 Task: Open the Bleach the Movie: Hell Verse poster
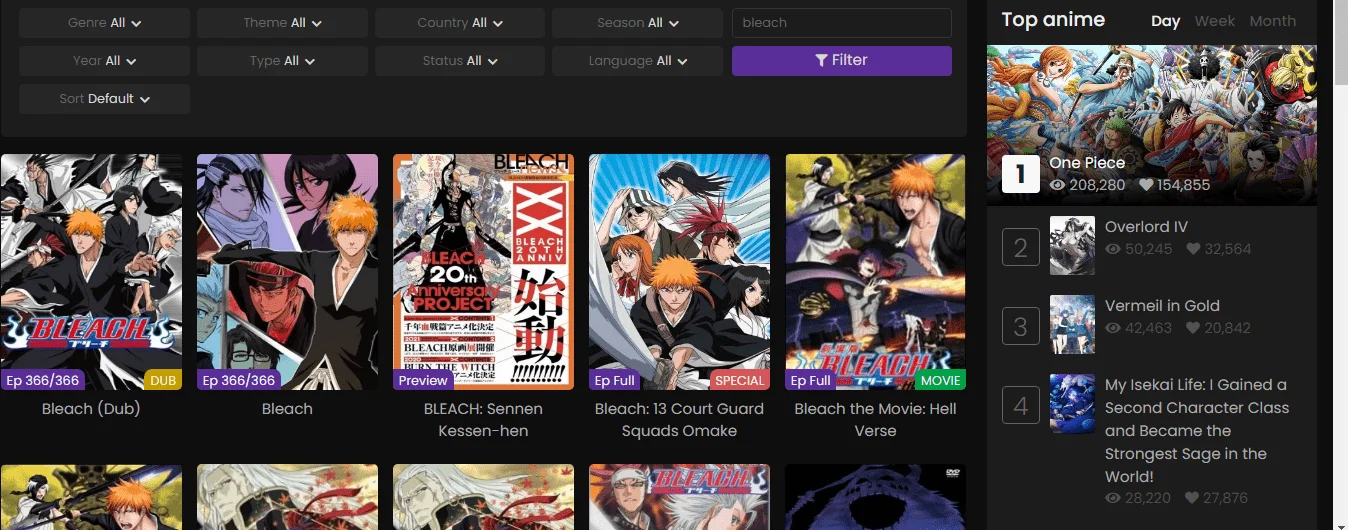point(875,271)
